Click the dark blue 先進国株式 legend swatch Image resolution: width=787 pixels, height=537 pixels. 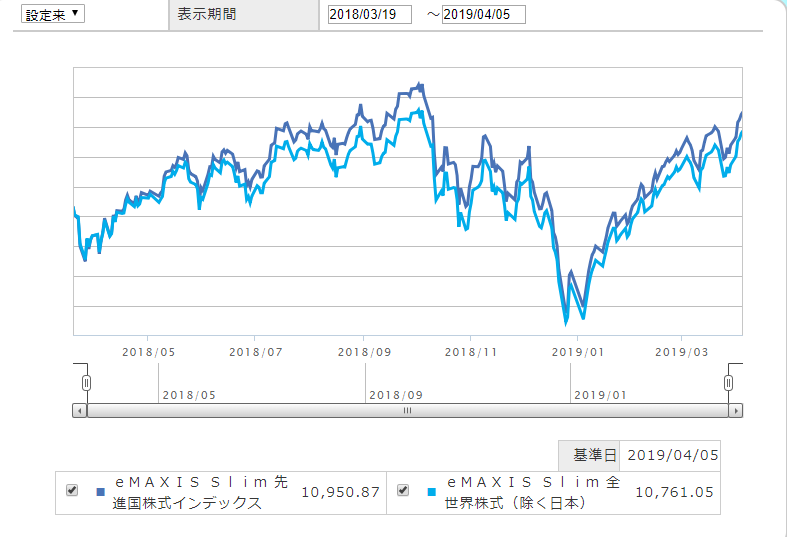[100, 492]
